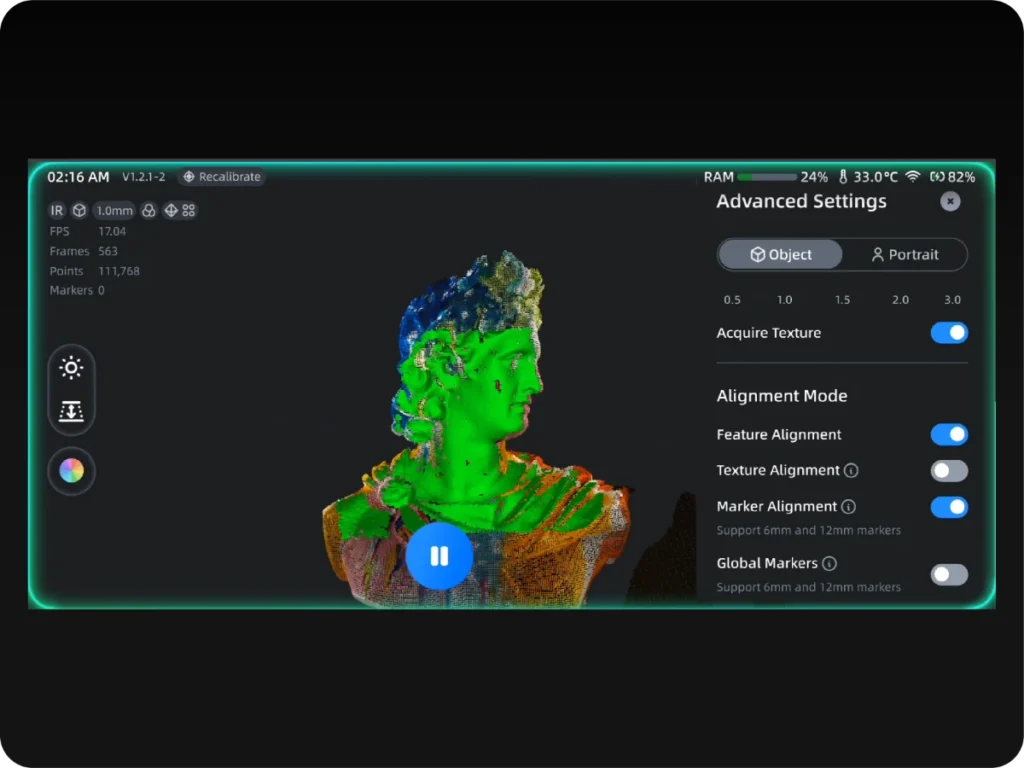Pause the scan with the blue button
1024x768 pixels.
(440, 556)
